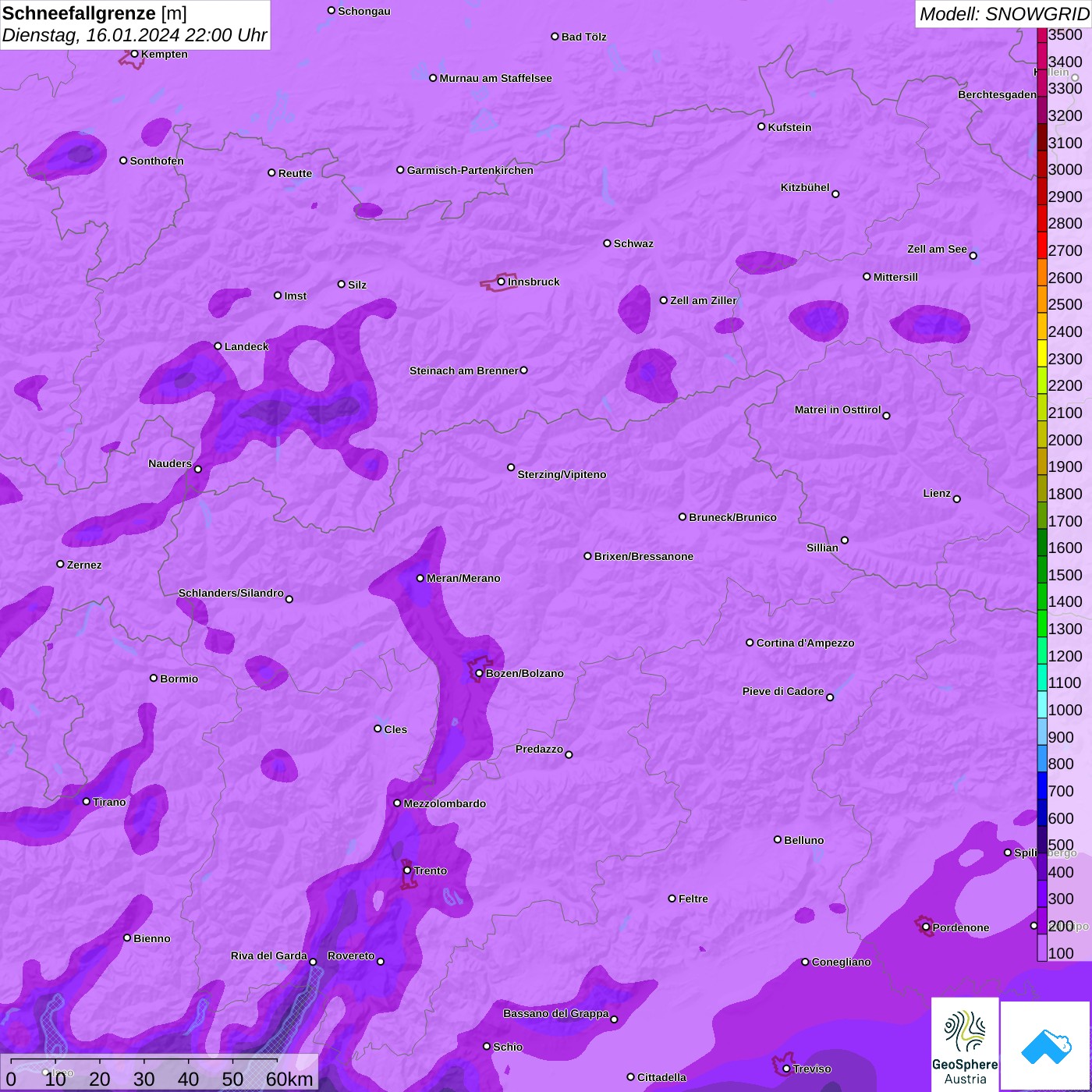The width and height of the screenshot is (1092, 1092).
Task: Click the Kitzbühel location dot
Action: pyautogui.click(x=835, y=193)
